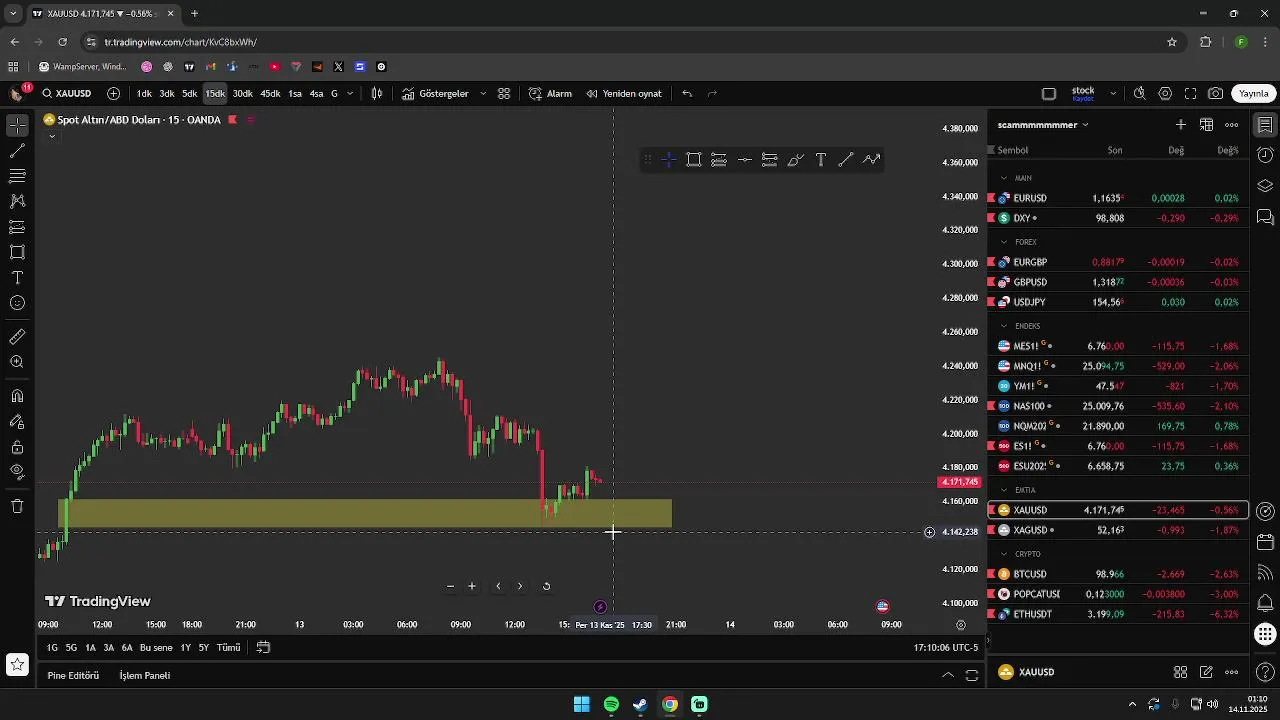Viewport: 1280px width, 720px height.
Task: Open the forecasting and measurement tools
Action: 17,227
